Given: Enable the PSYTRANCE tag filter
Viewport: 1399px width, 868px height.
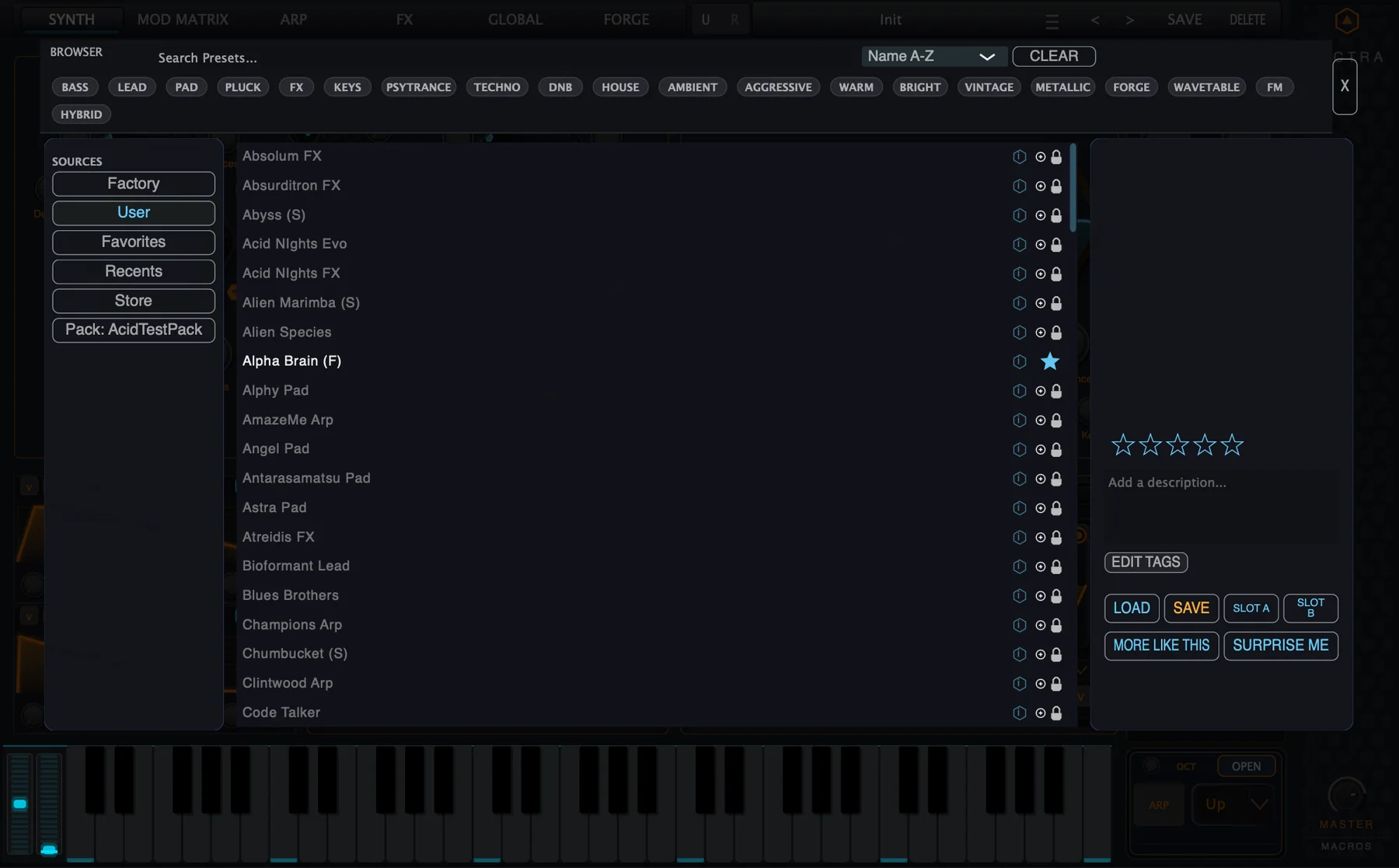Looking at the screenshot, I should [x=419, y=87].
